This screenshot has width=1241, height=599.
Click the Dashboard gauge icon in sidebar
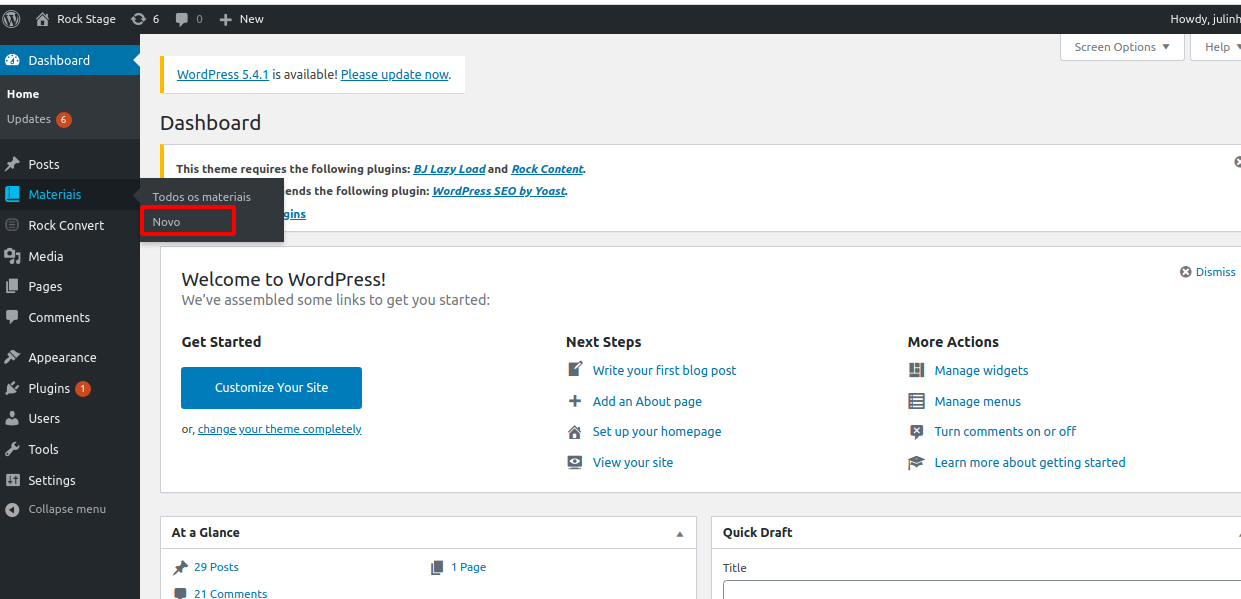point(13,60)
